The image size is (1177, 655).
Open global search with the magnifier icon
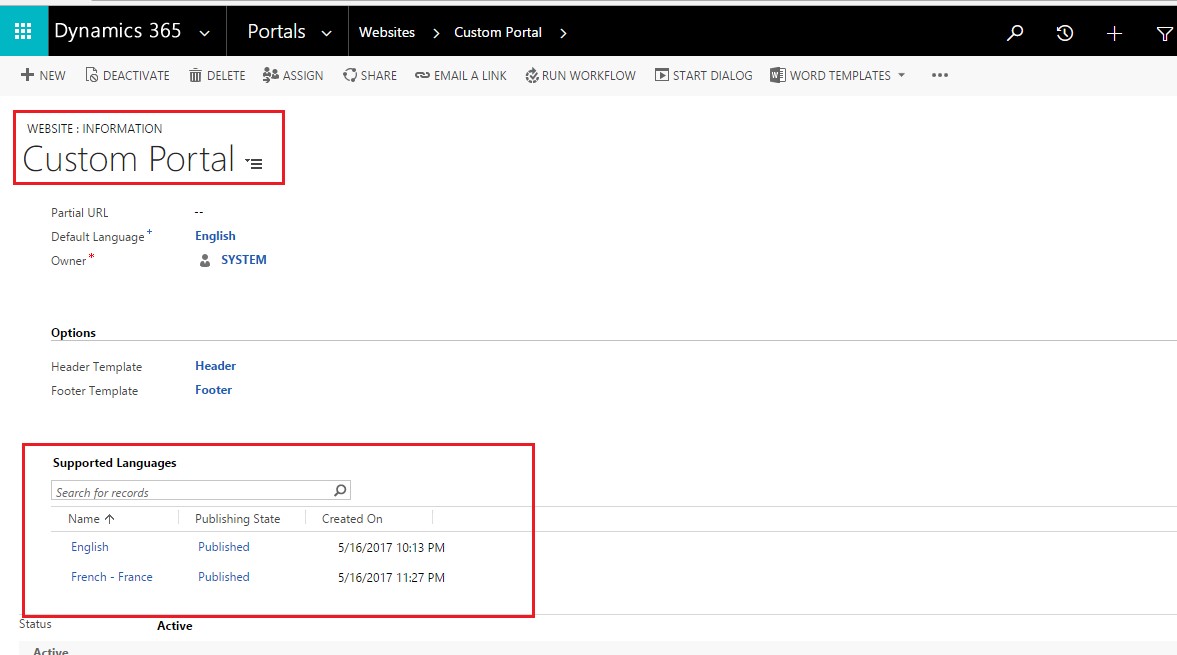[1015, 33]
